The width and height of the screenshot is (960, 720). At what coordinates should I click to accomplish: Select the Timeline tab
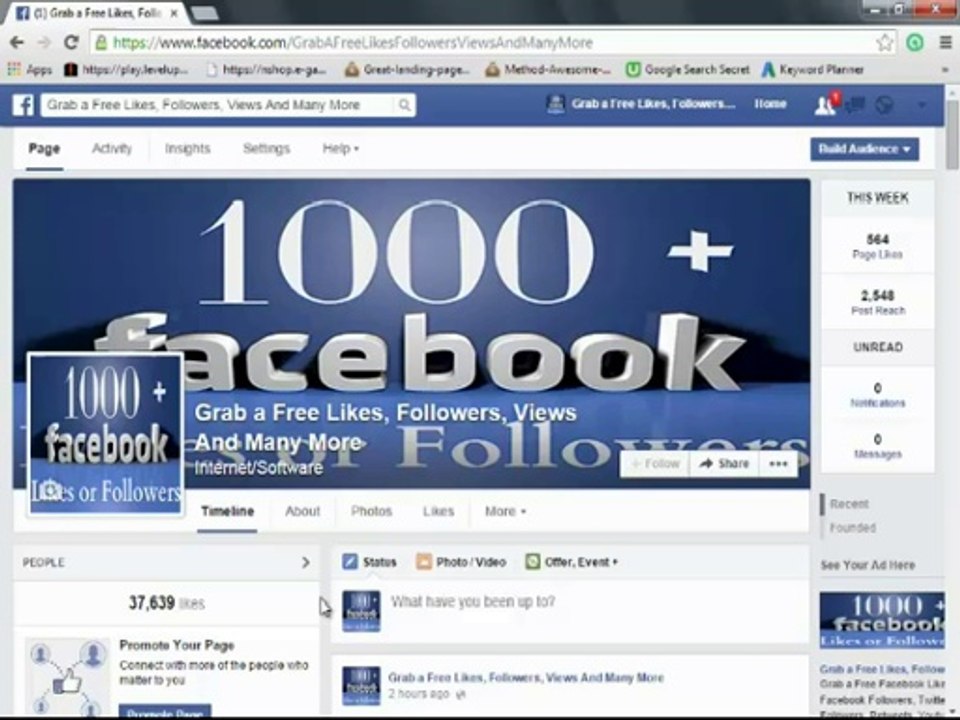pyautogui.click(x=227, y=511)
